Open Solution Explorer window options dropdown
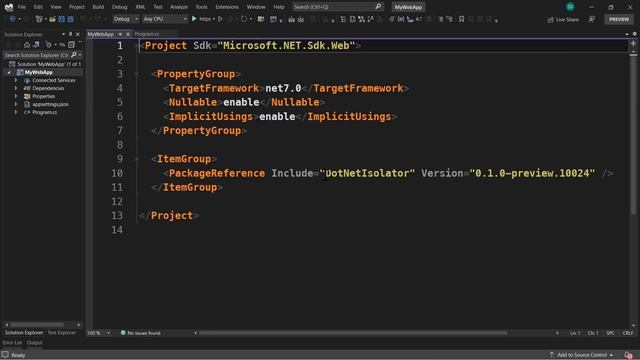This screenshot has width=640, height=360. (x=63, y=34)
